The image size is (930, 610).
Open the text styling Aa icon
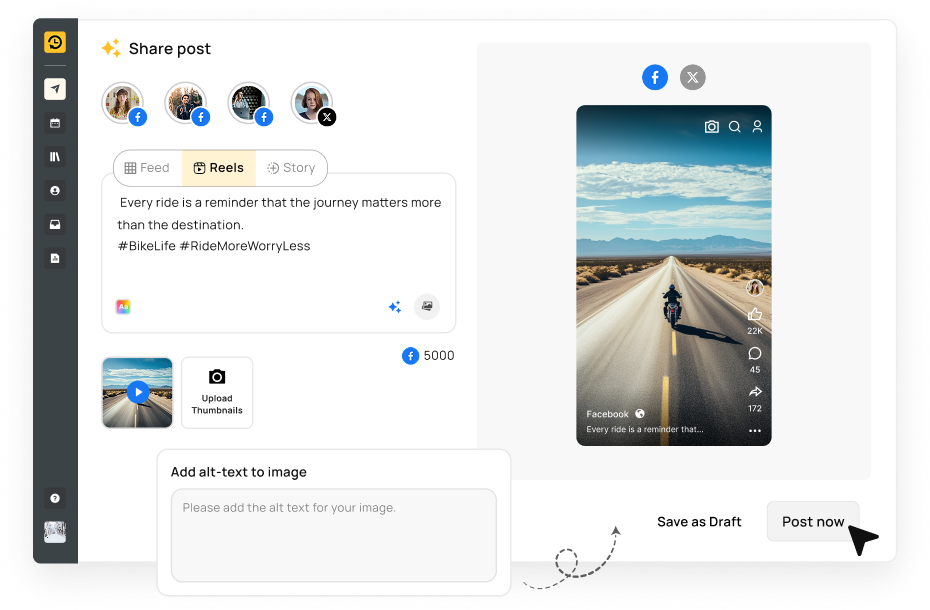coord(122,306)
